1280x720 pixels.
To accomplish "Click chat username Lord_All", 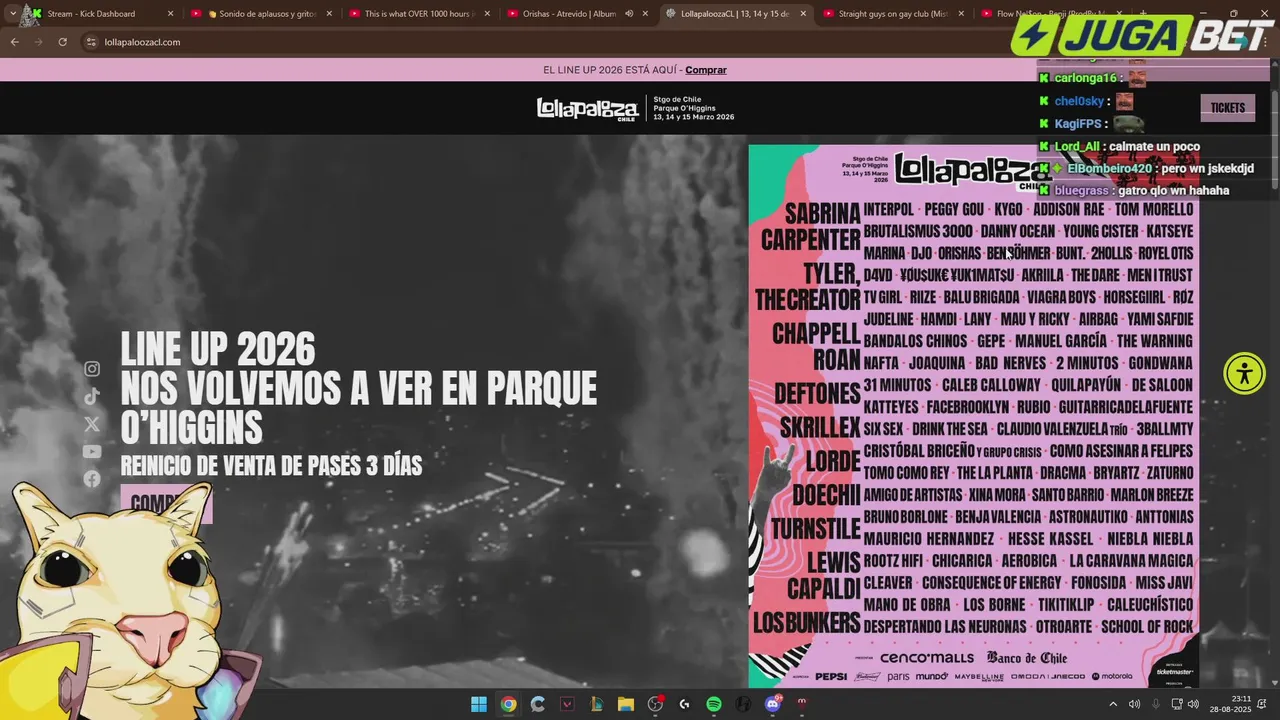I will coord(1077,146).
